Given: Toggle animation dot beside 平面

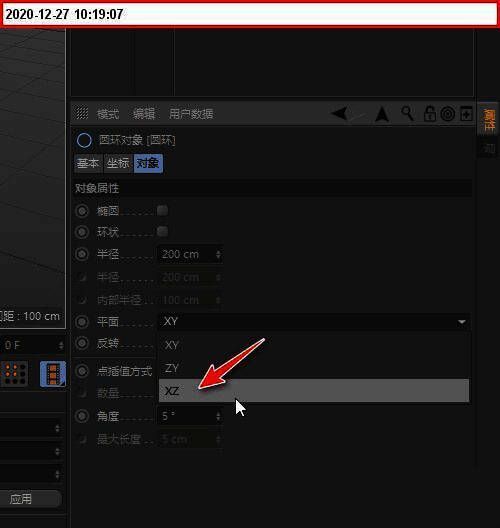Looking at the screenshot, I should [x=82, y=322].
